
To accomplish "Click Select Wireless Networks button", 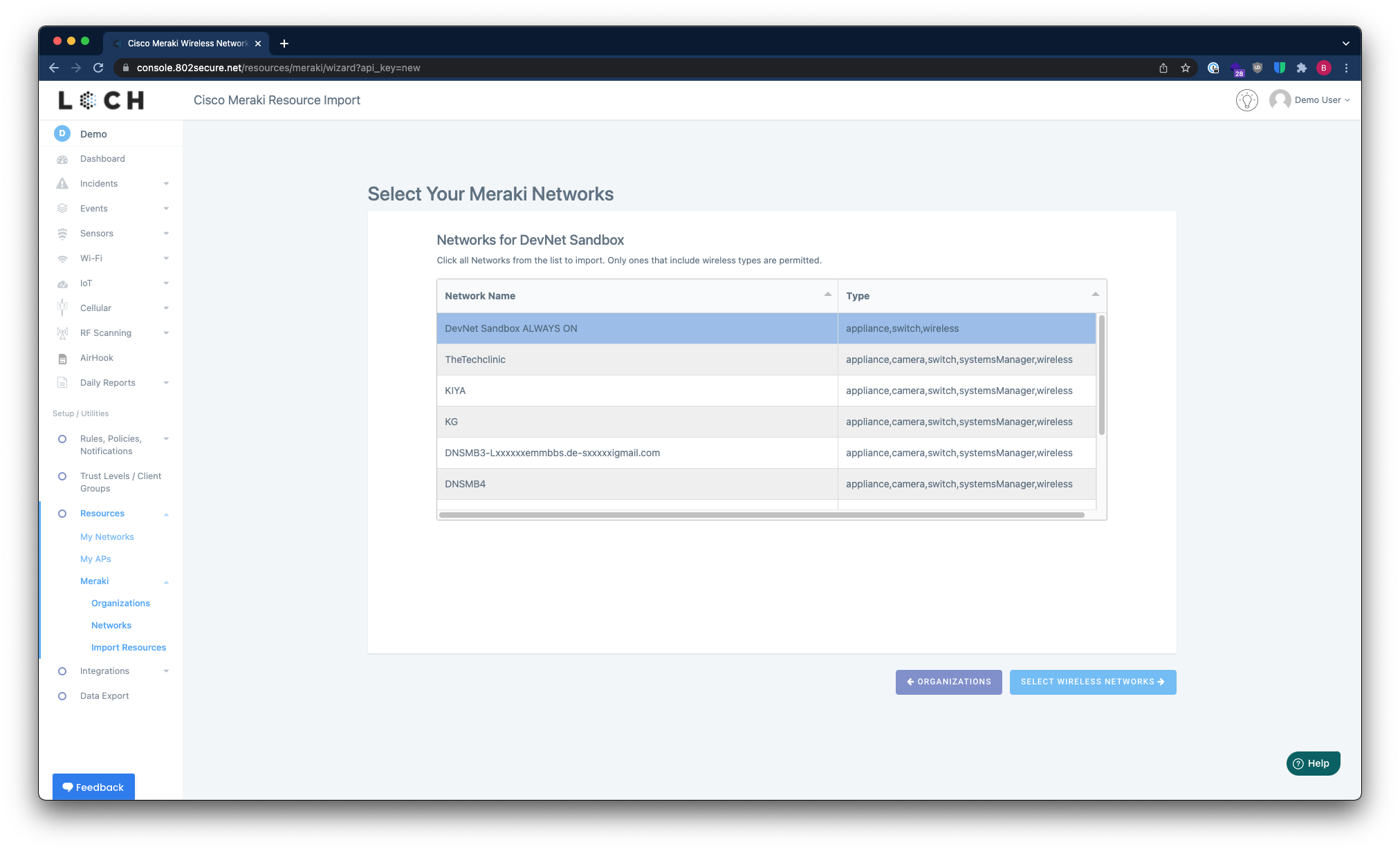I will 1092,682.
